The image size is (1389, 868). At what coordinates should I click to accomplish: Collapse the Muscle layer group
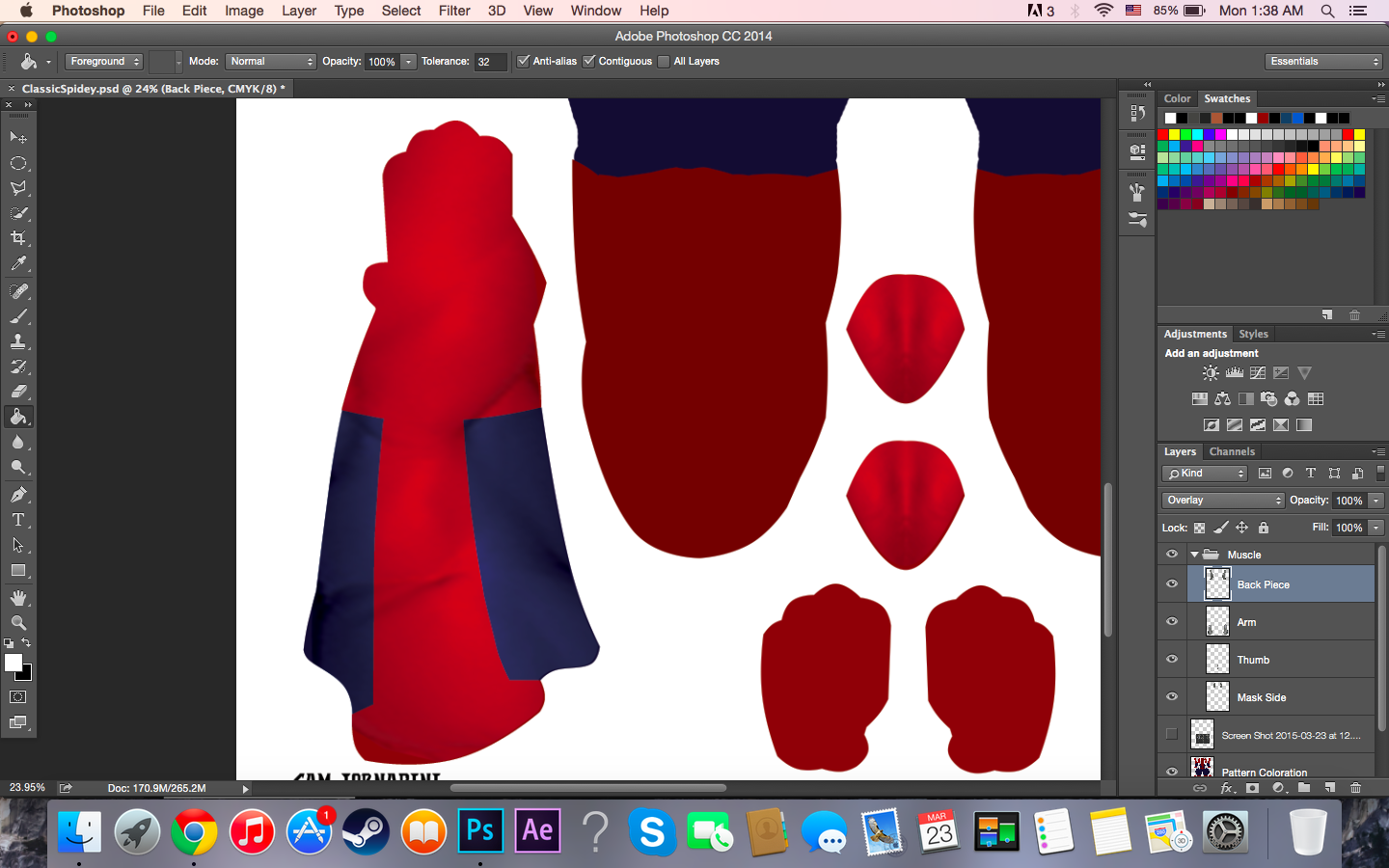click(x=1194, y=555)
